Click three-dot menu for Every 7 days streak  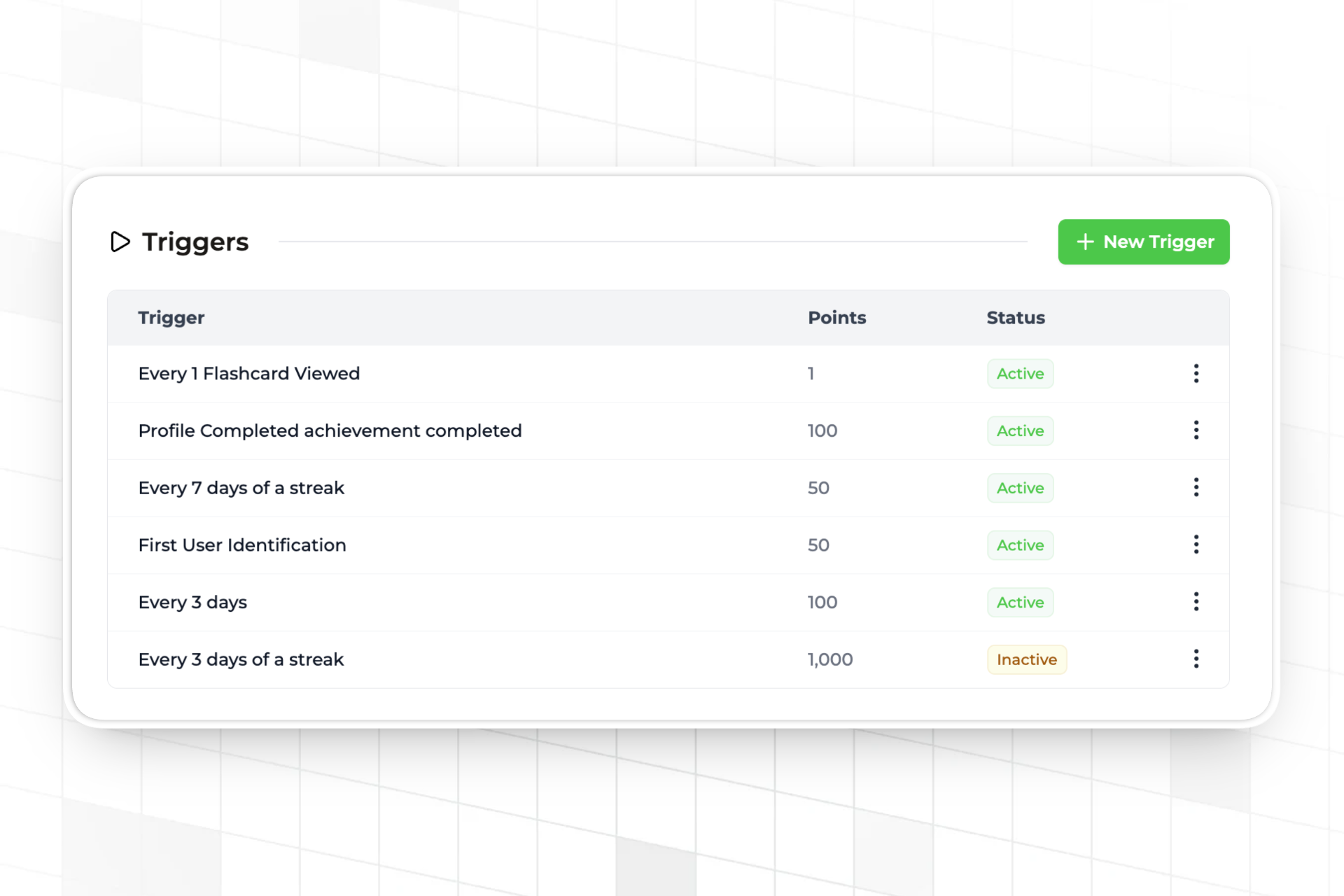1196,488
